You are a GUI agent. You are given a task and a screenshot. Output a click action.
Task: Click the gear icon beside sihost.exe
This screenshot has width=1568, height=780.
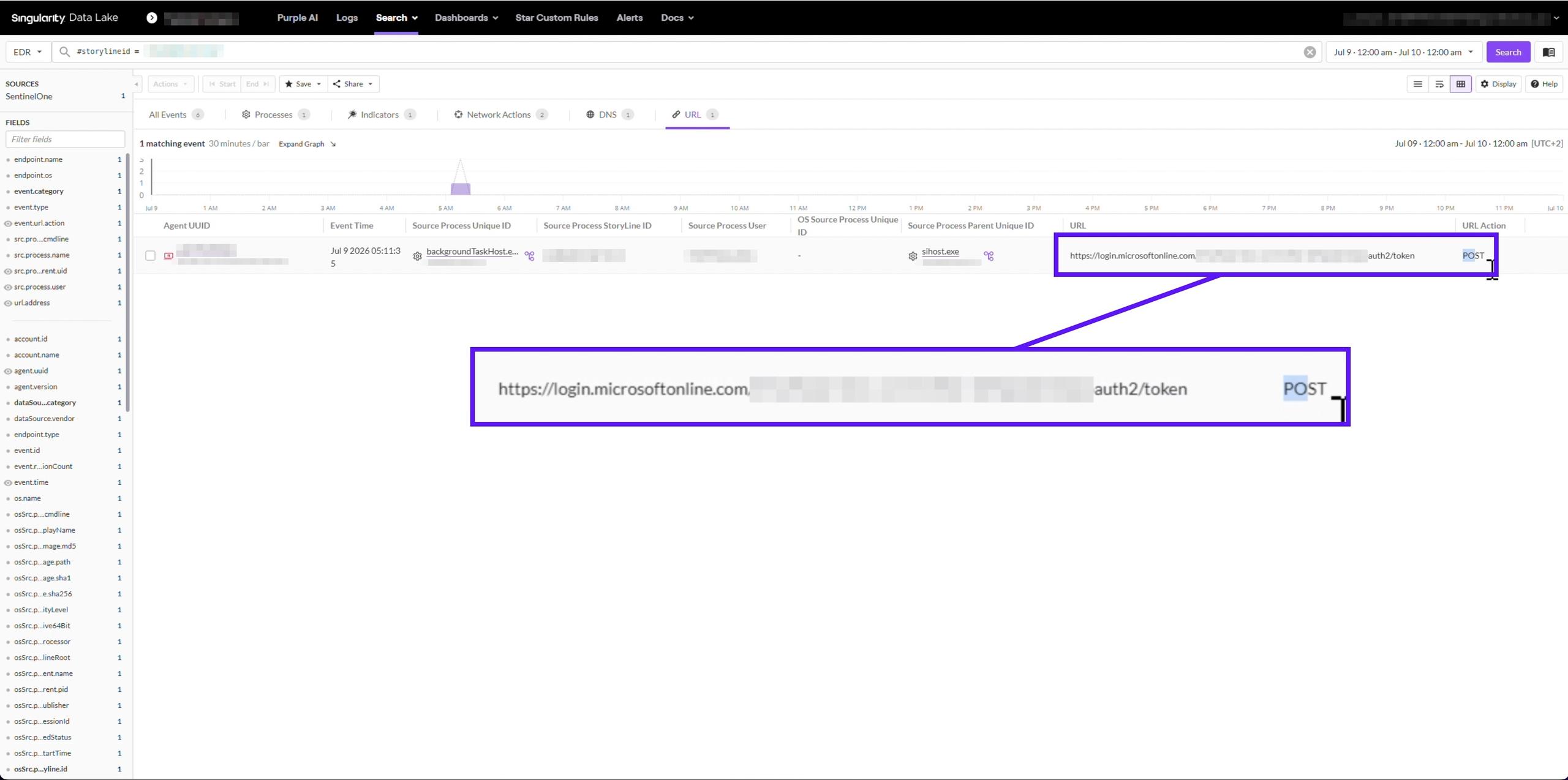(913, 257)
